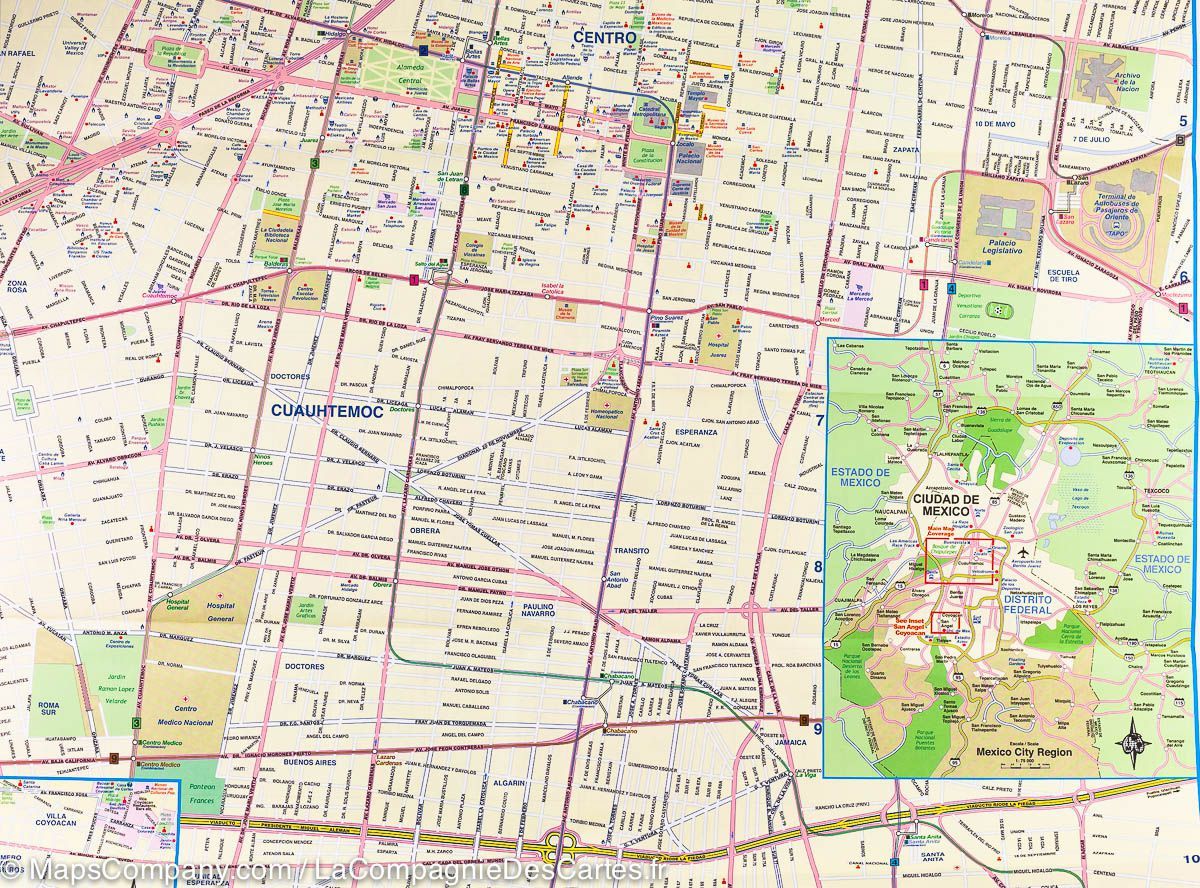Click the blue line 4 marker near Candelaria
Screen dimensions: 1200x888
click(950, 288)
